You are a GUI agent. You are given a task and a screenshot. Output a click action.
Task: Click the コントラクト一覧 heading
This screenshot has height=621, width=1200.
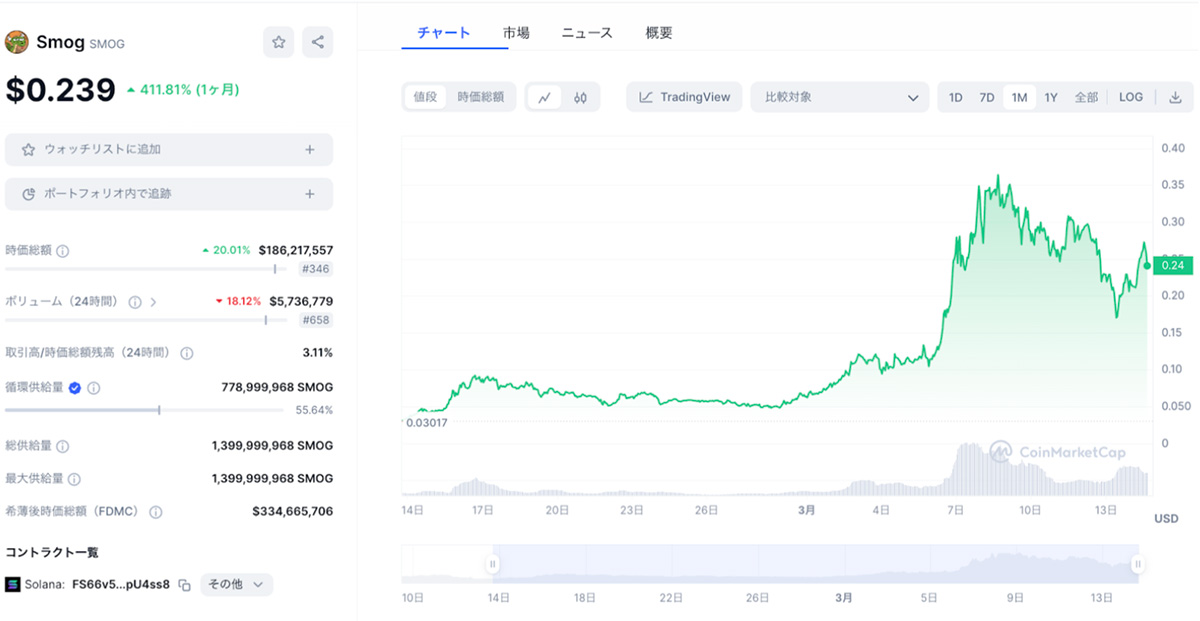coord(52,552)
